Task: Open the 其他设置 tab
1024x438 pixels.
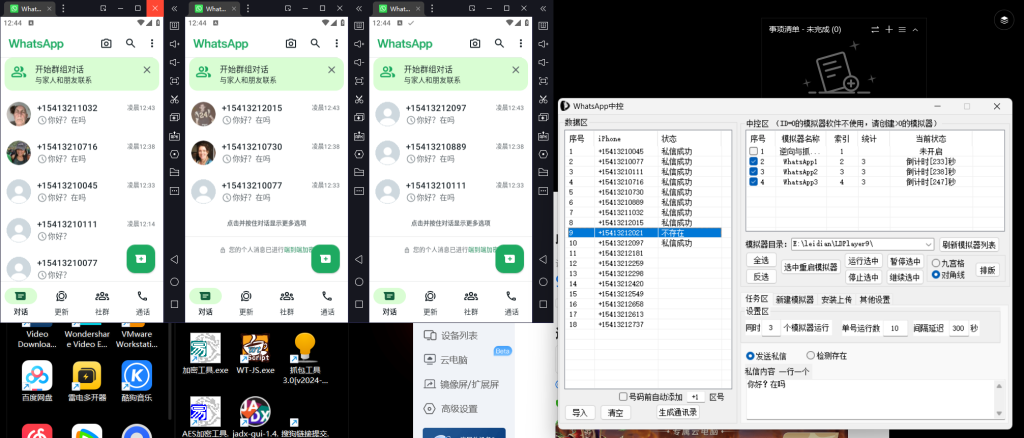Action: click(875, 299)
